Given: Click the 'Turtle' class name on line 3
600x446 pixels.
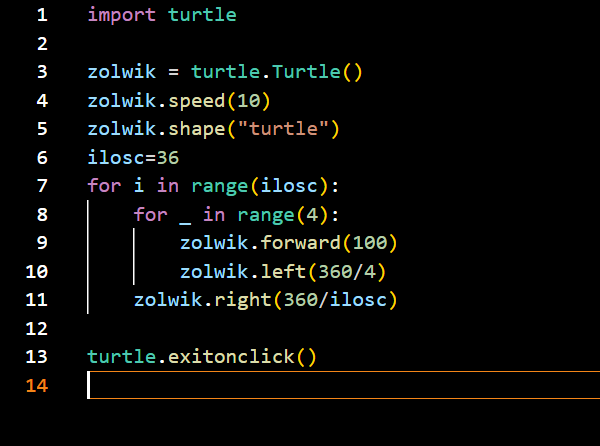Looking at the screenshot, I should pyautogui.click(x=307, y=72).
